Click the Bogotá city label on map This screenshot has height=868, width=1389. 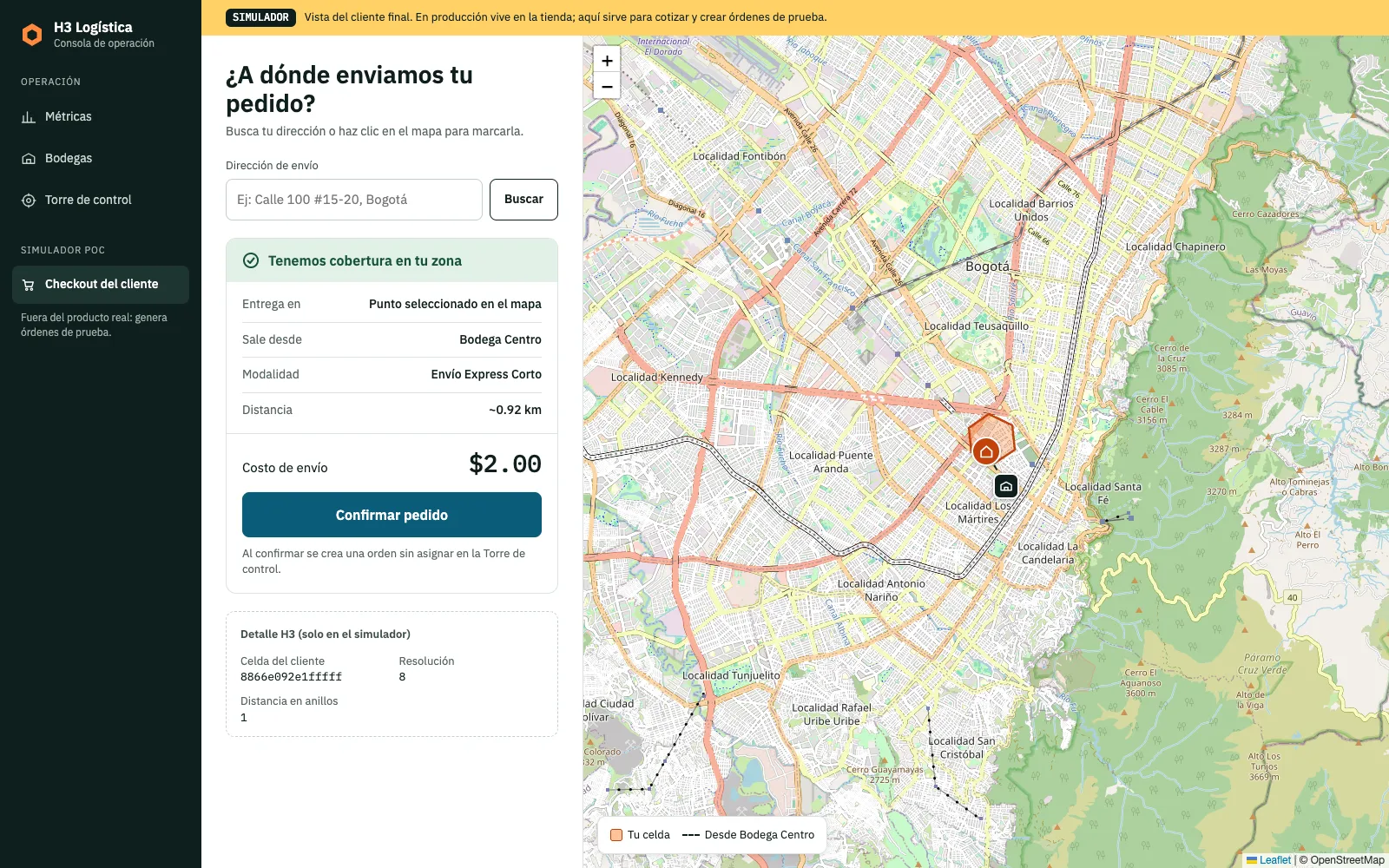point(988,266)
